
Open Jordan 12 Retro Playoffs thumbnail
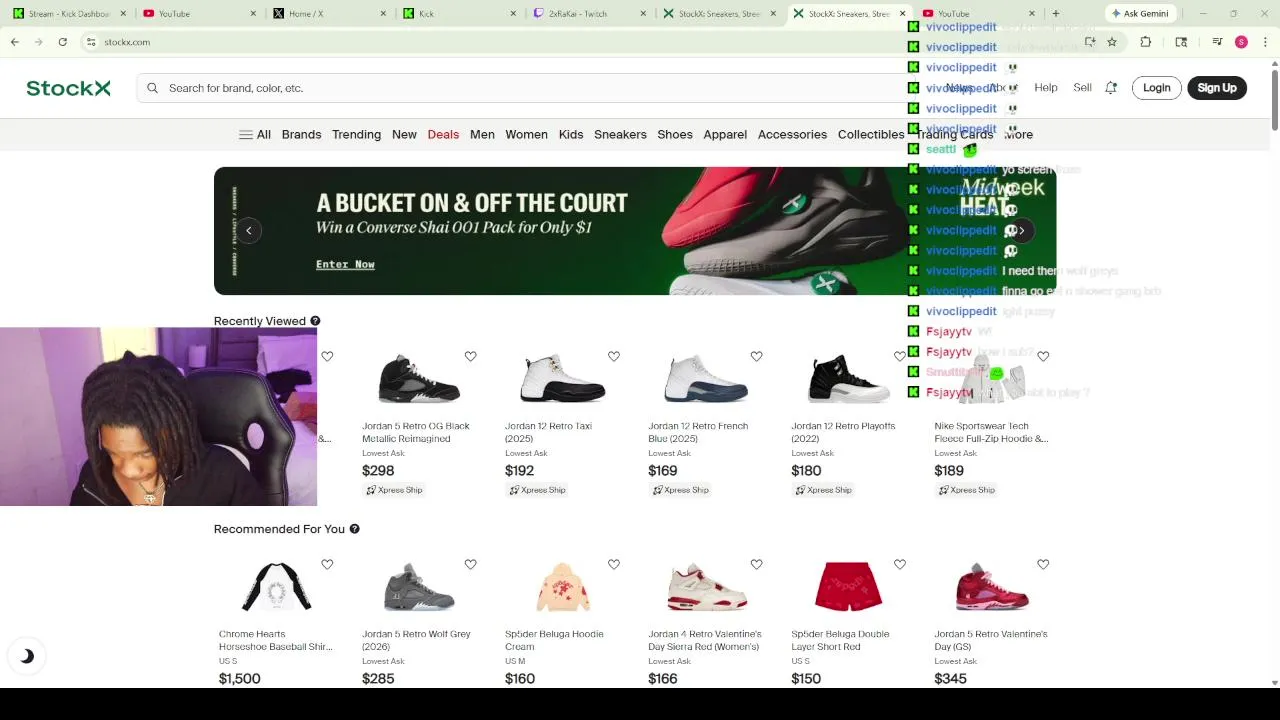click(x=848, y=381)
